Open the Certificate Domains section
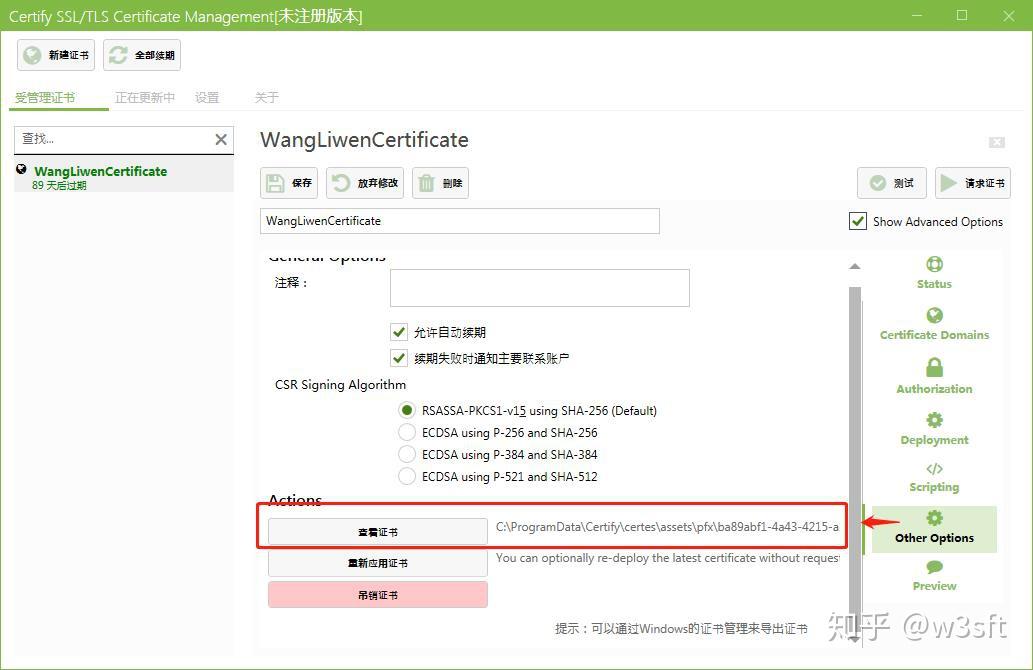Viewport: 1033px width, 670px height. tap(934, 323)
